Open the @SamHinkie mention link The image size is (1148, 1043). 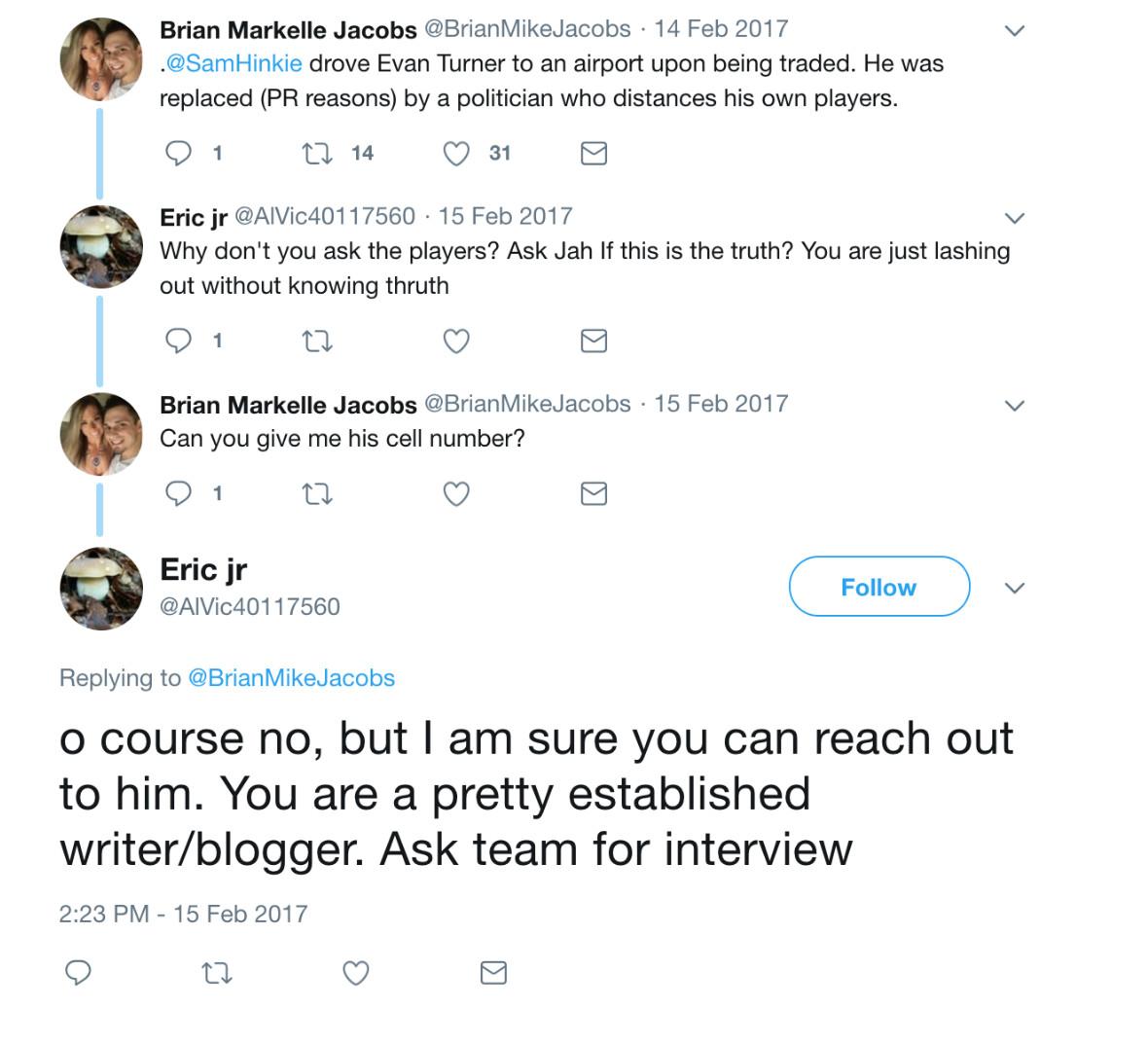[x=233, y=64]
